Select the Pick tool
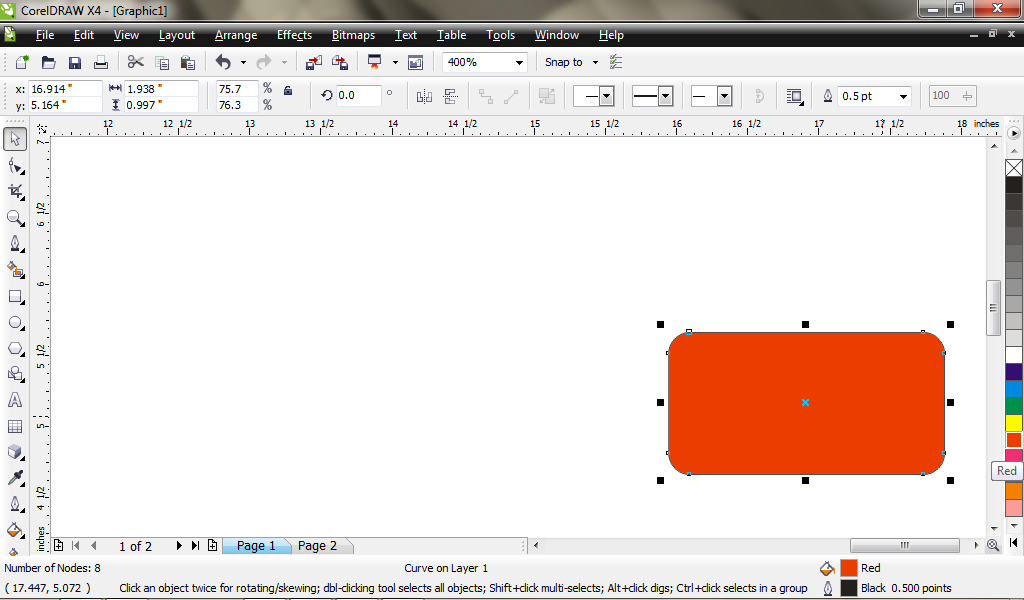 (15, 139)
